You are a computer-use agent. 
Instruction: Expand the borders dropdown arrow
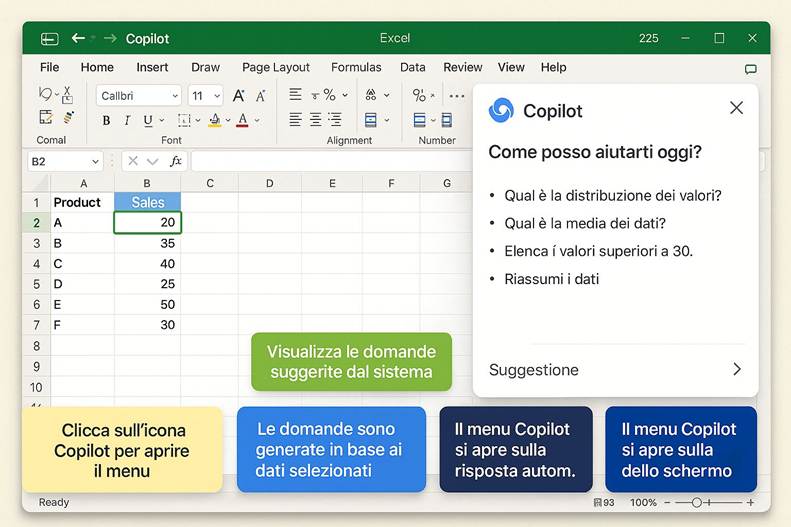click(x=198, y=121)
